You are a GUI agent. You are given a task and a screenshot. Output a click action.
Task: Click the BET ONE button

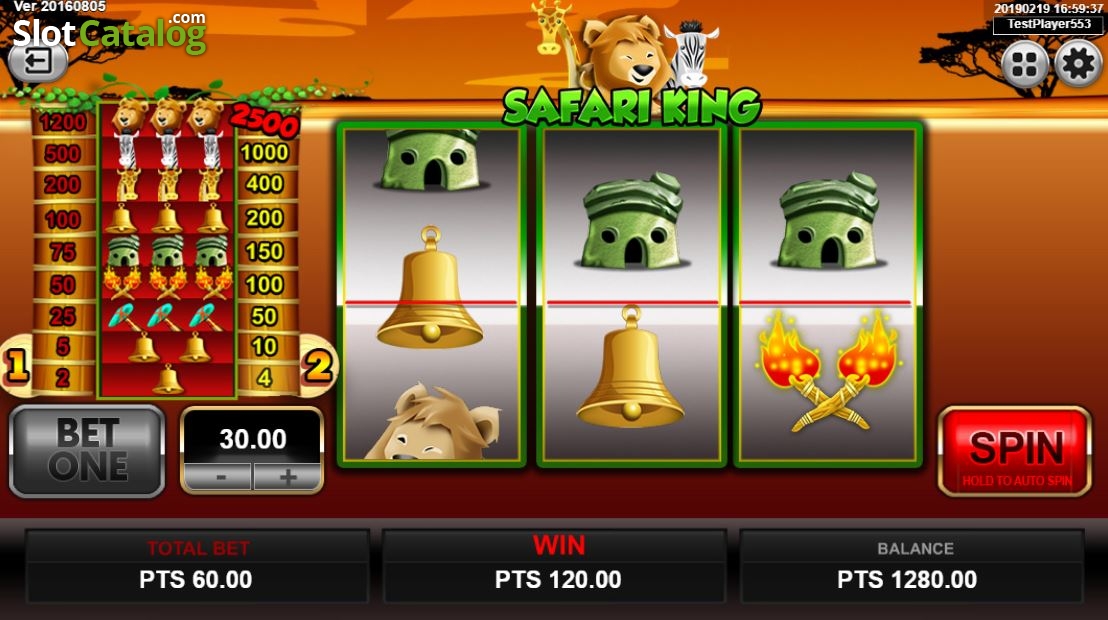[87, 451]
